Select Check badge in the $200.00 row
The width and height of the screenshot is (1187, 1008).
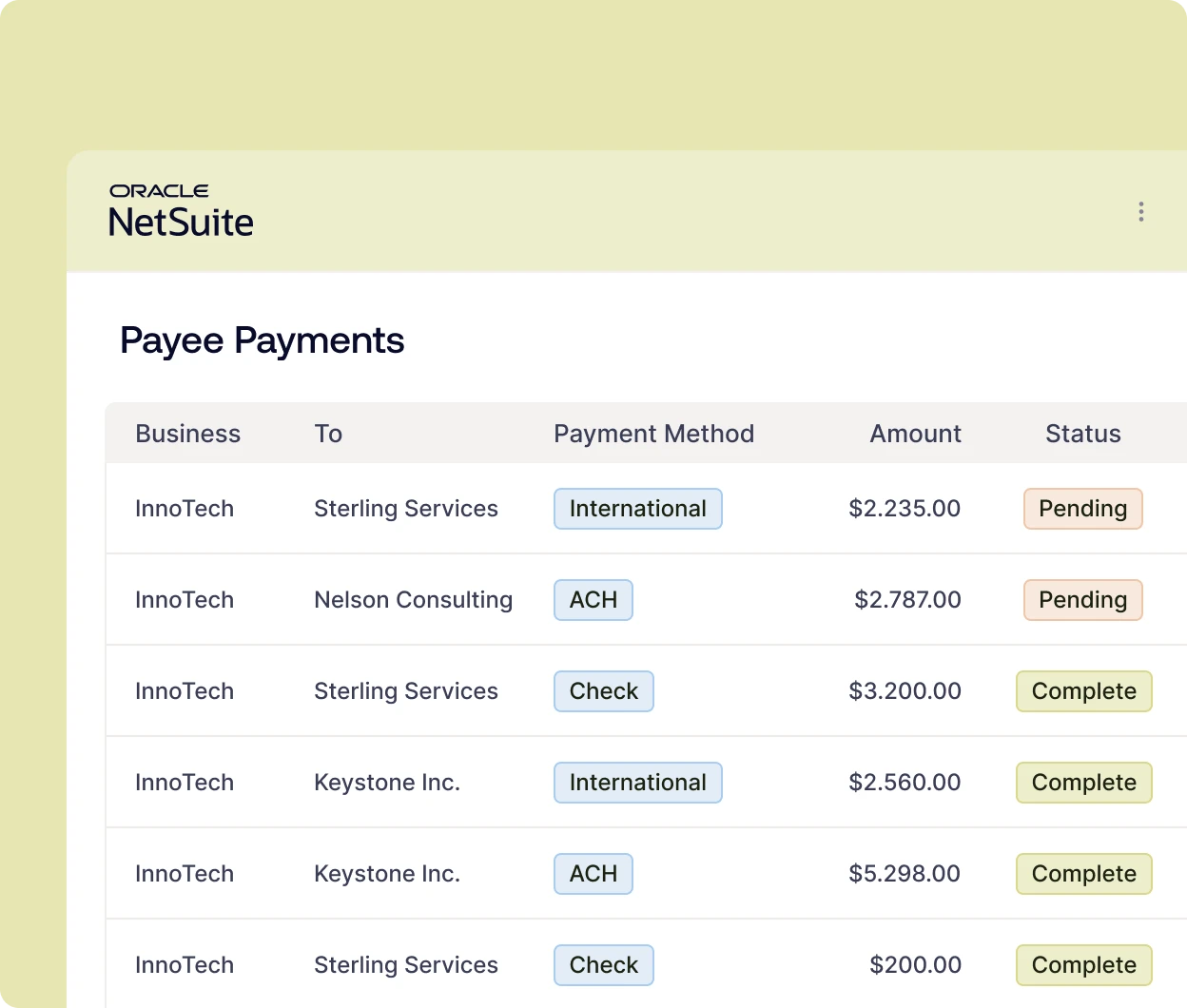pyautogui.click(x=603, y=965)
